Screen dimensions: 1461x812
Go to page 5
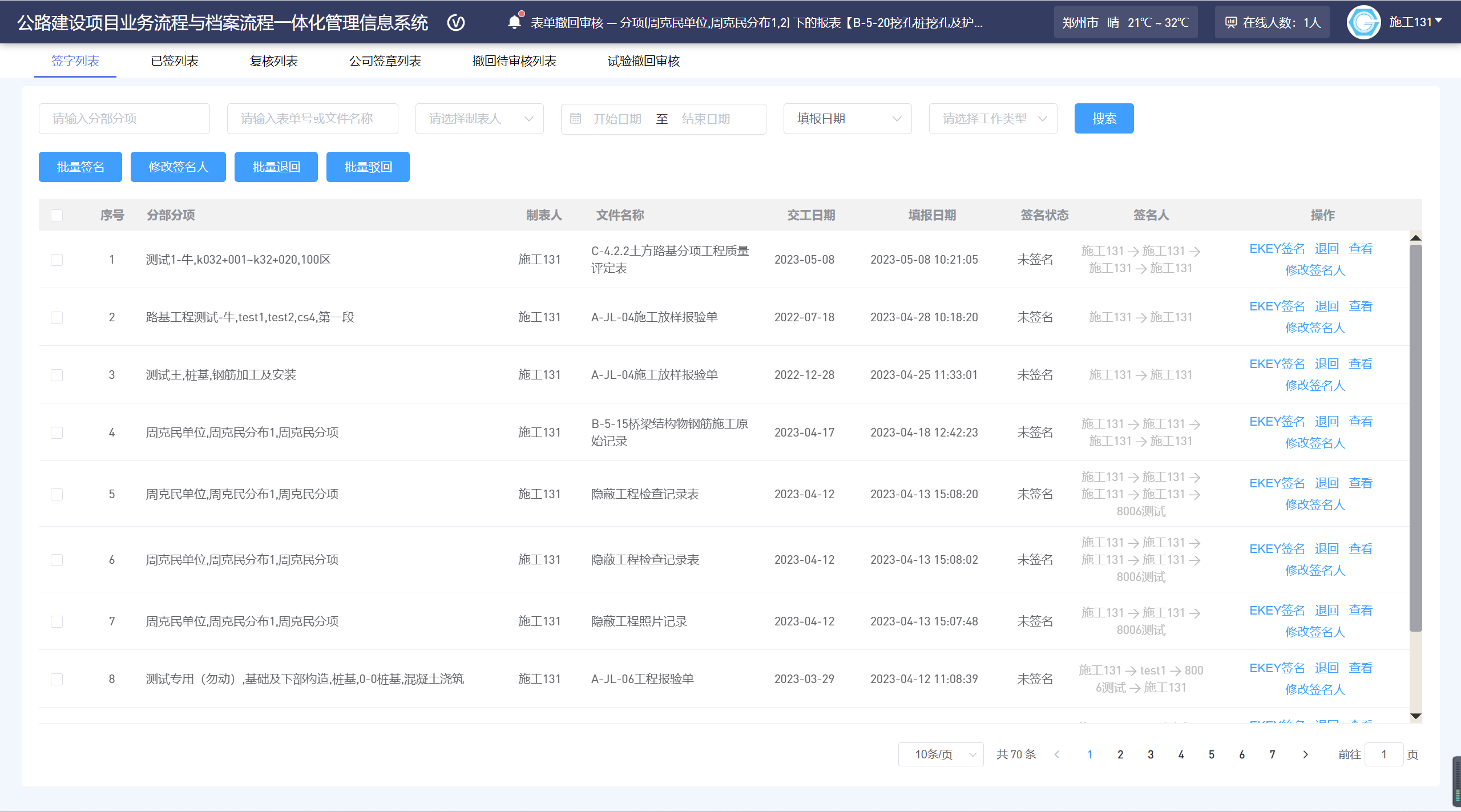[x=1212, y=754]
